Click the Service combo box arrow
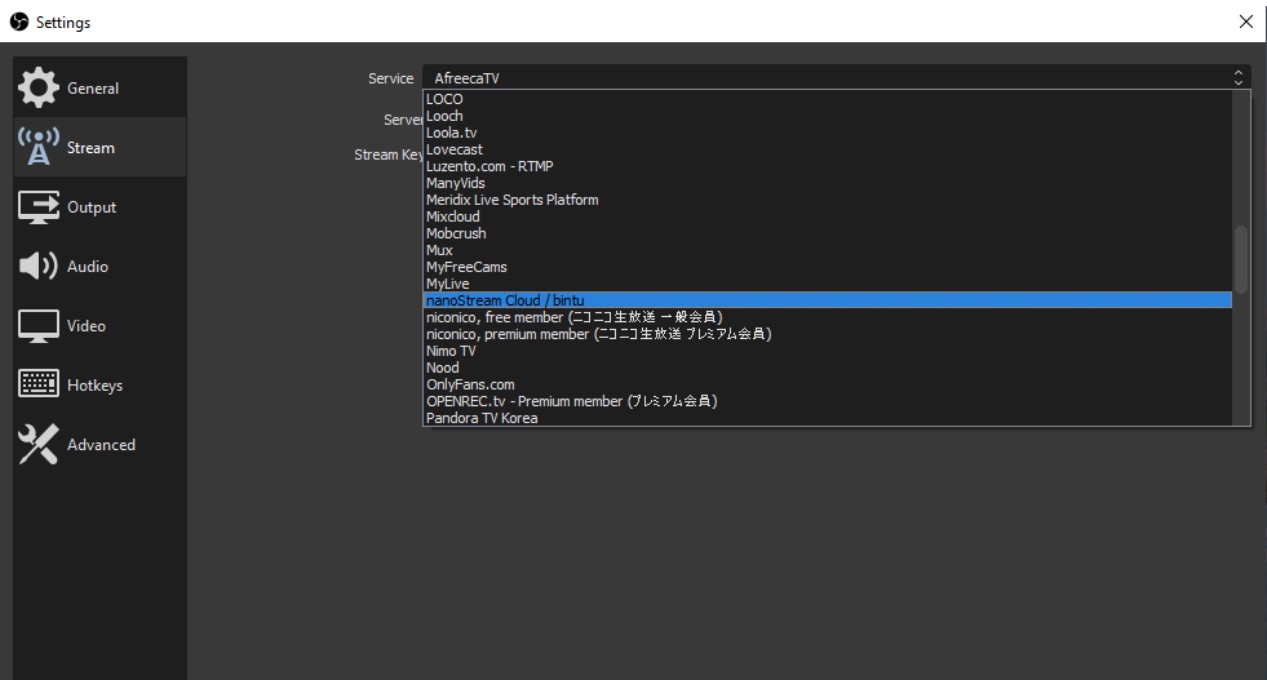Viewport: 1267px width, 684px height. (x=1238, y=77)
